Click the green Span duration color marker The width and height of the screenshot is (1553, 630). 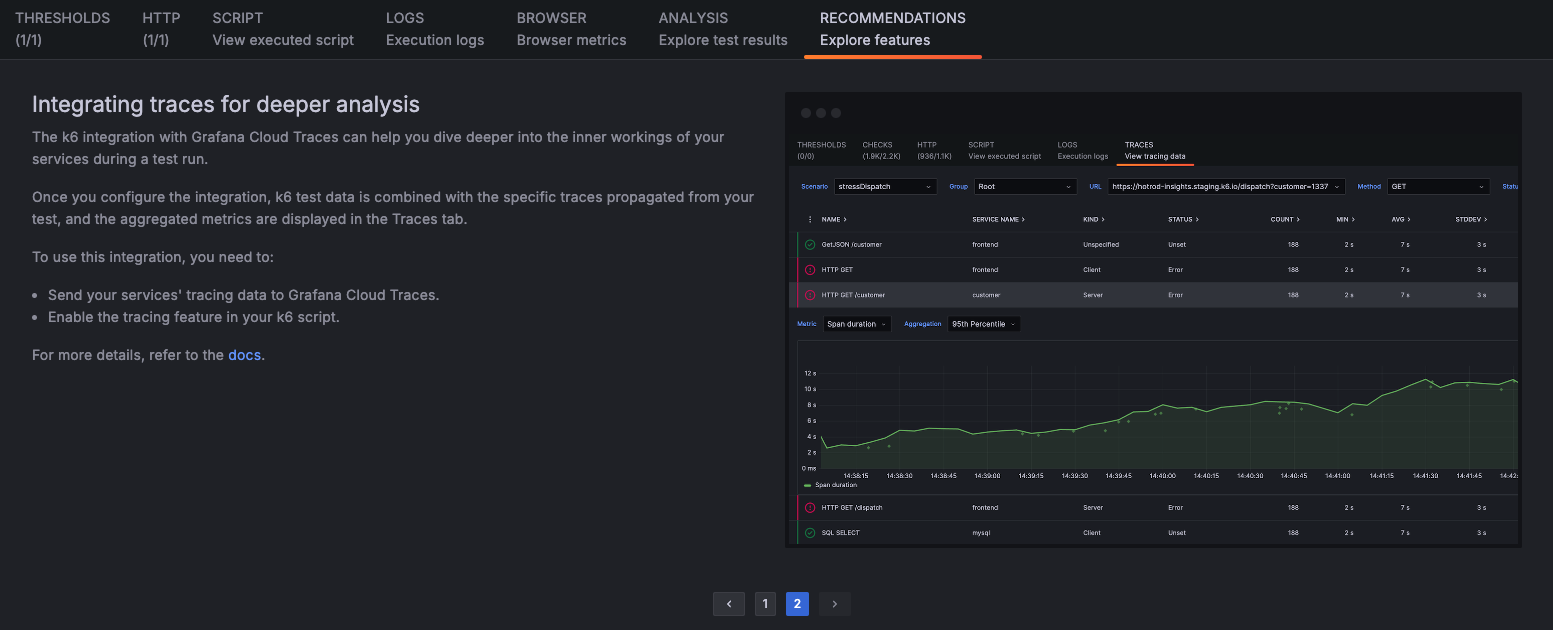(806, 484)
